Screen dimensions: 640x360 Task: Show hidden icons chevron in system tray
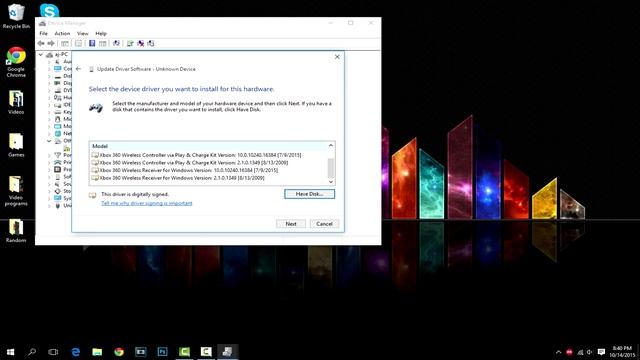[558, 352]
